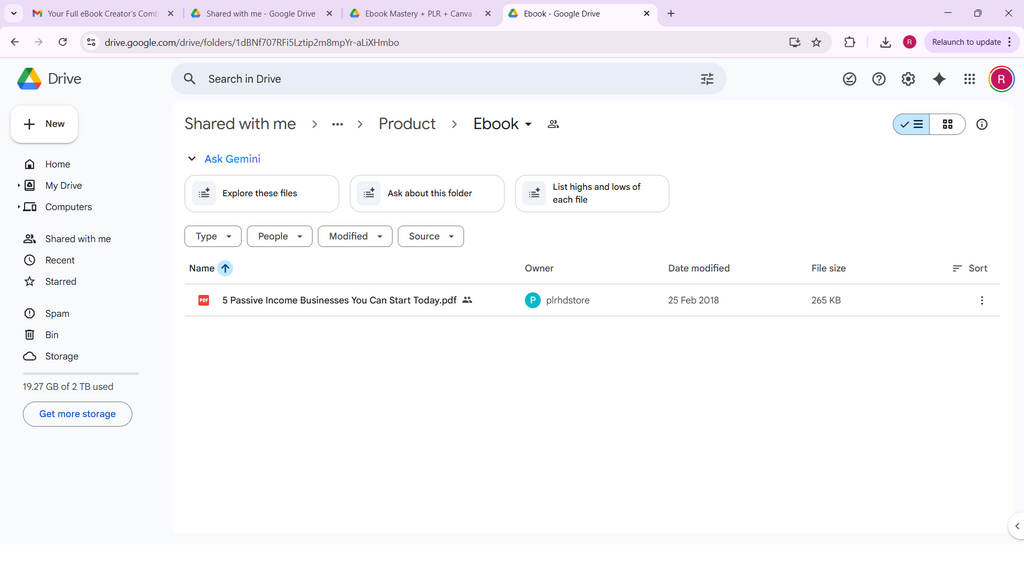The image size is (1024, 576).
Task: Open the Modified filter dropdown
Action: 354,236
